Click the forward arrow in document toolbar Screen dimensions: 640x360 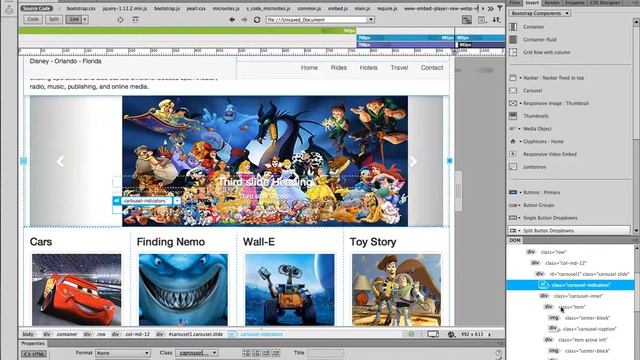(x=244, y=19)
